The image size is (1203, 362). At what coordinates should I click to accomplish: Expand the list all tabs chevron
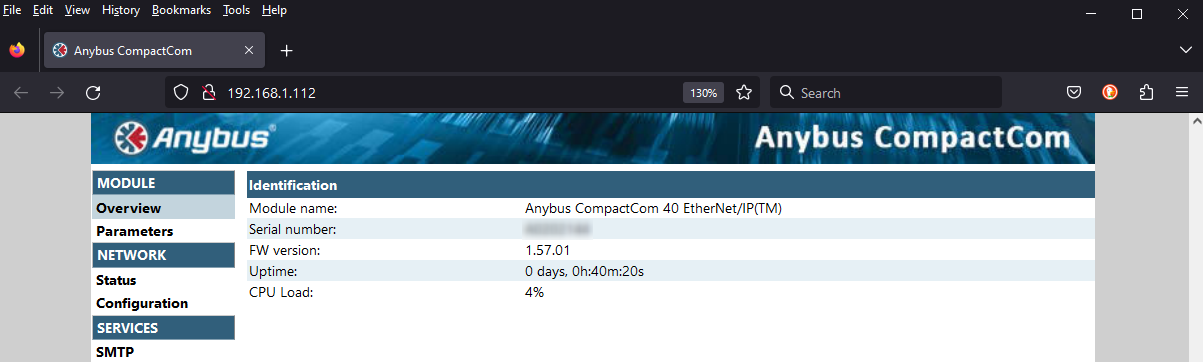pos(1185,50)
